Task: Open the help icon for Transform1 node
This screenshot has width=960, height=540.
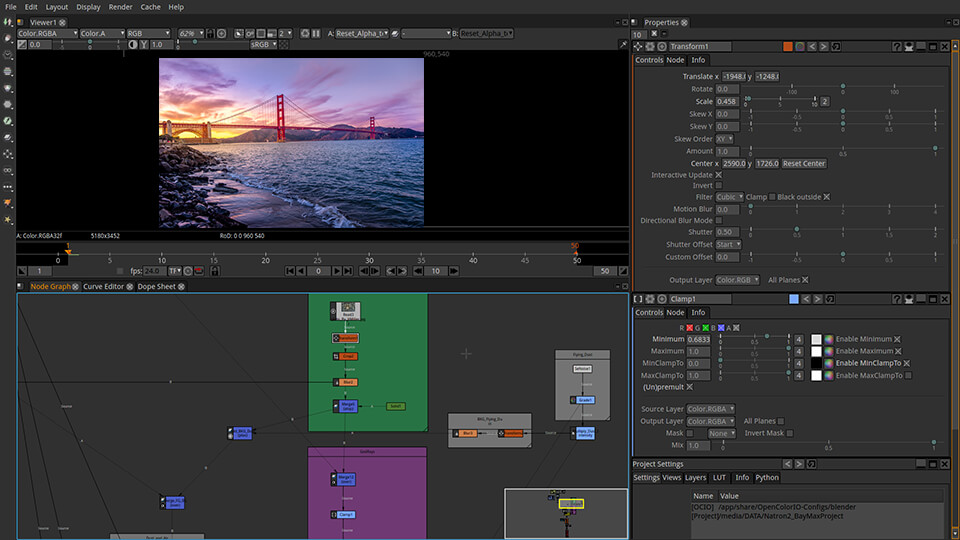Action: [x=896, y=46]
